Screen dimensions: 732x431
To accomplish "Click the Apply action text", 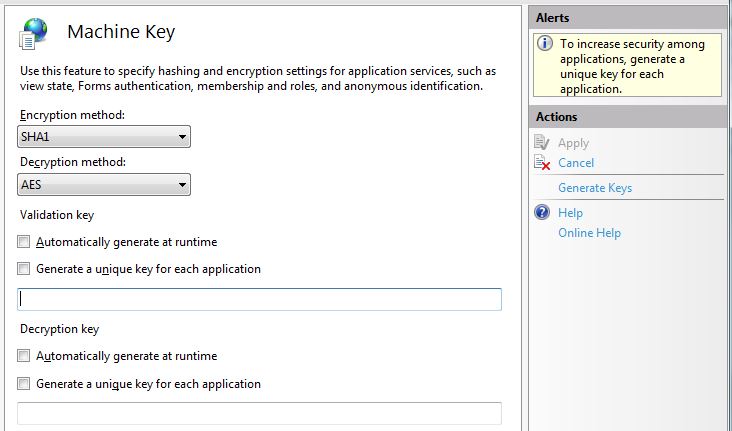I will (573, 143).
